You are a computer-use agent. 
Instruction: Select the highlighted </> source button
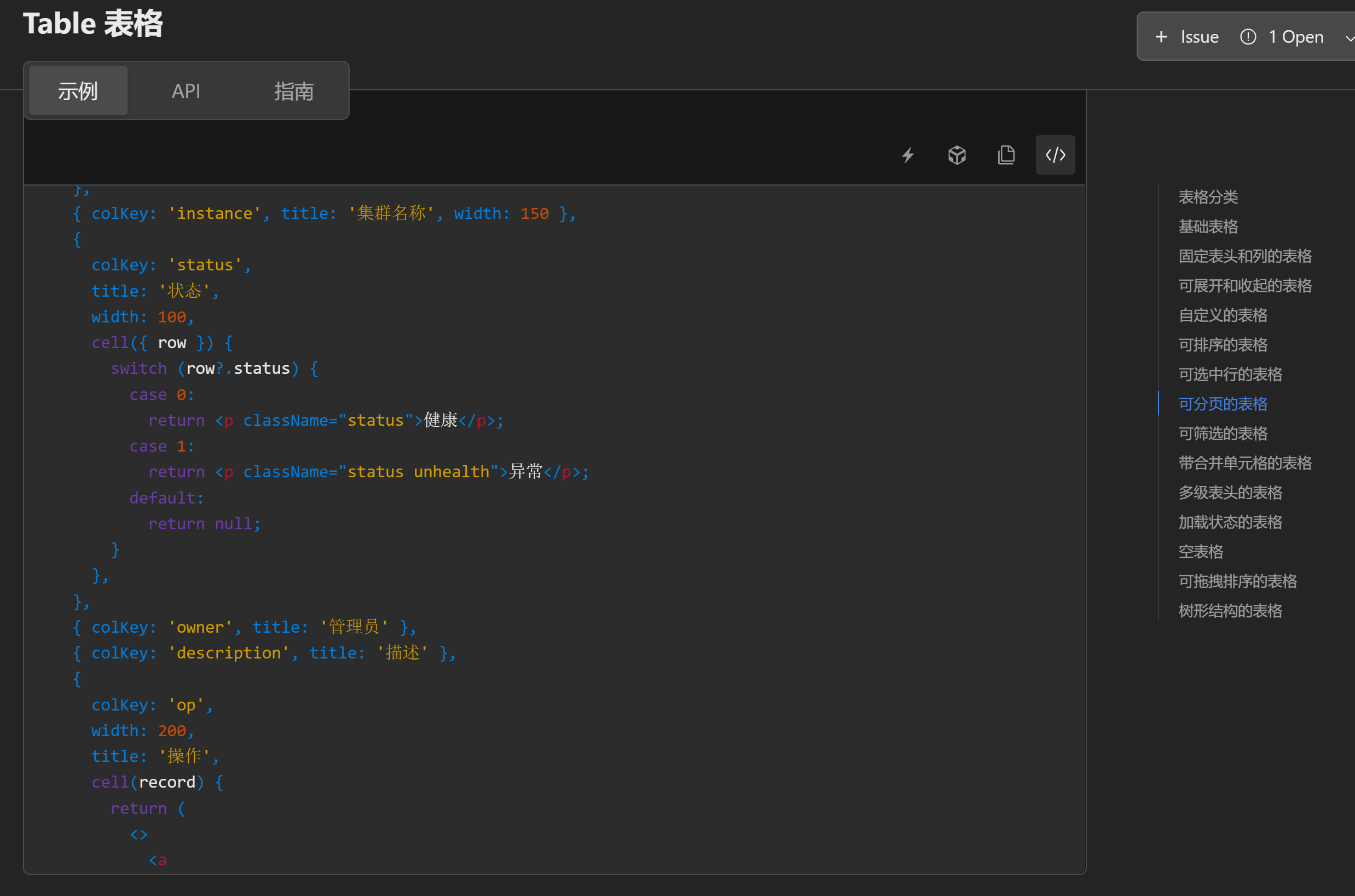(1055, 155)
